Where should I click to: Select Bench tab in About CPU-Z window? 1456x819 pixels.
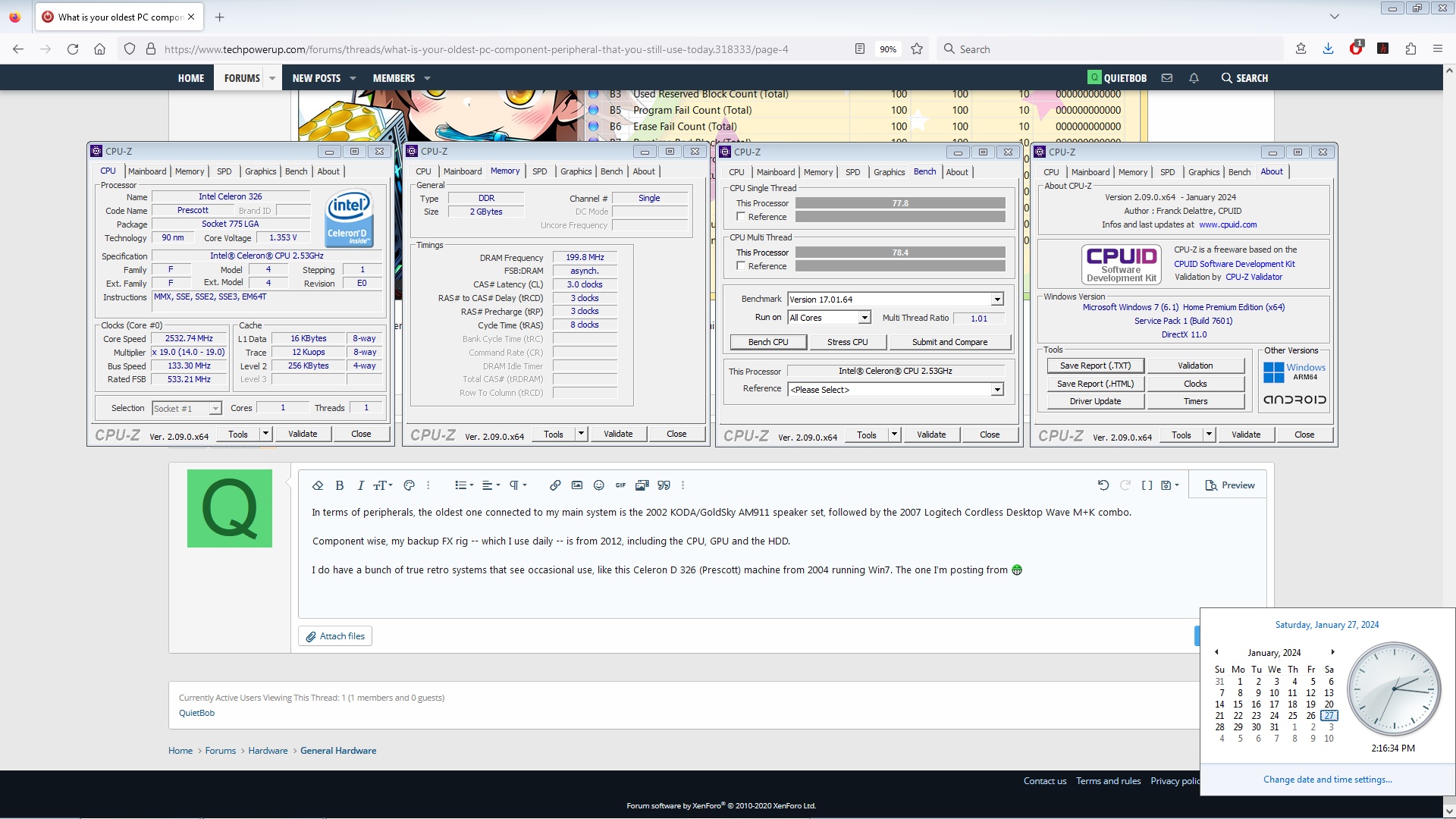click(x=1239, y=172)
